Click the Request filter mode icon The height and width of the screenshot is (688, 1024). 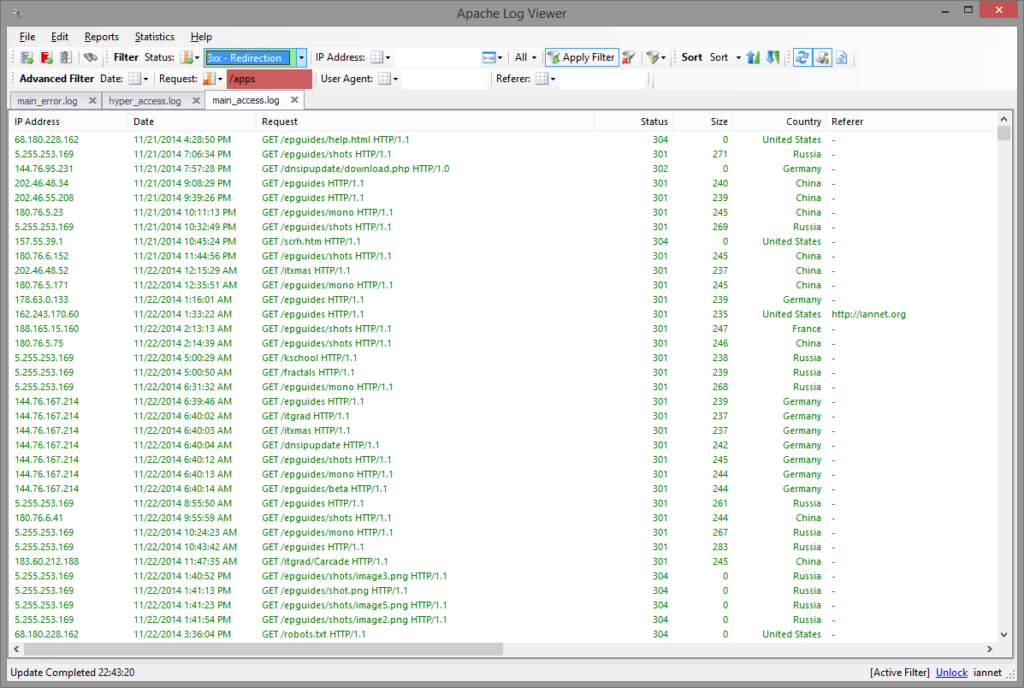(x=209, y=79)
